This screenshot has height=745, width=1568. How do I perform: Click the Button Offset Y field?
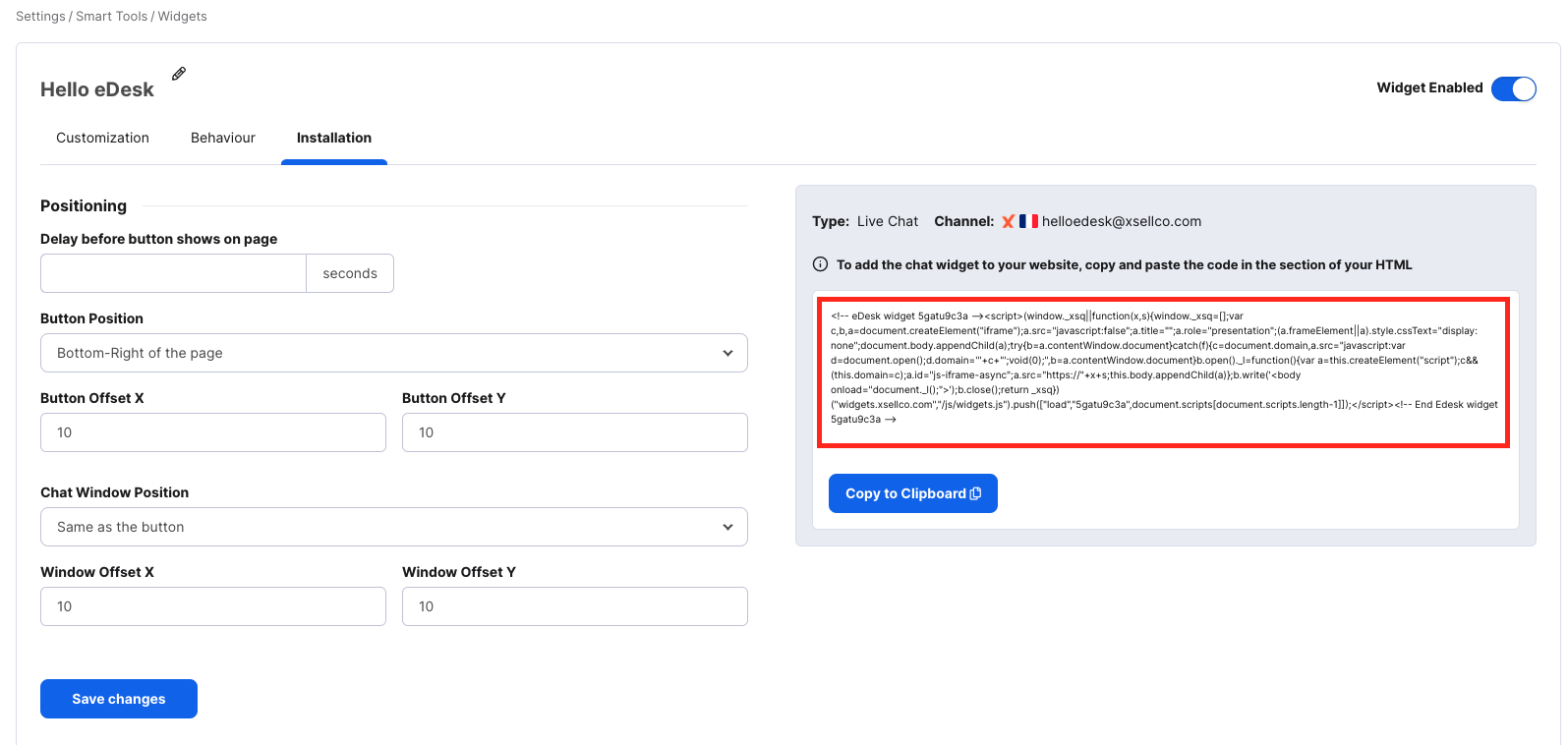[x=575, y=432]
